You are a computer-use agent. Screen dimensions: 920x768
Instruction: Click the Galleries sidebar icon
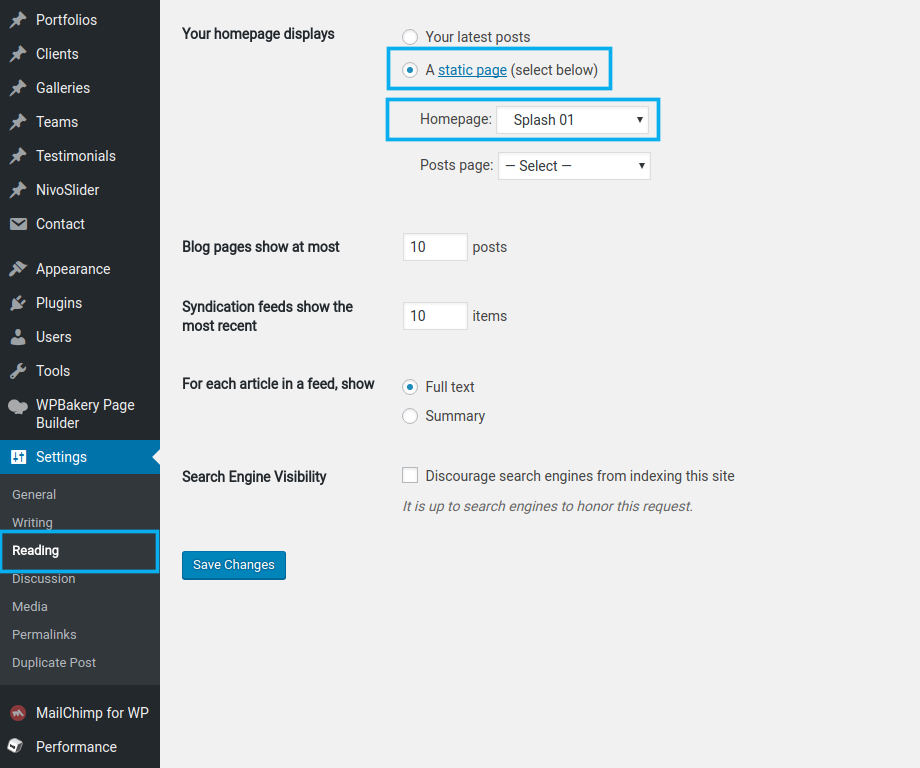(21, 87)
